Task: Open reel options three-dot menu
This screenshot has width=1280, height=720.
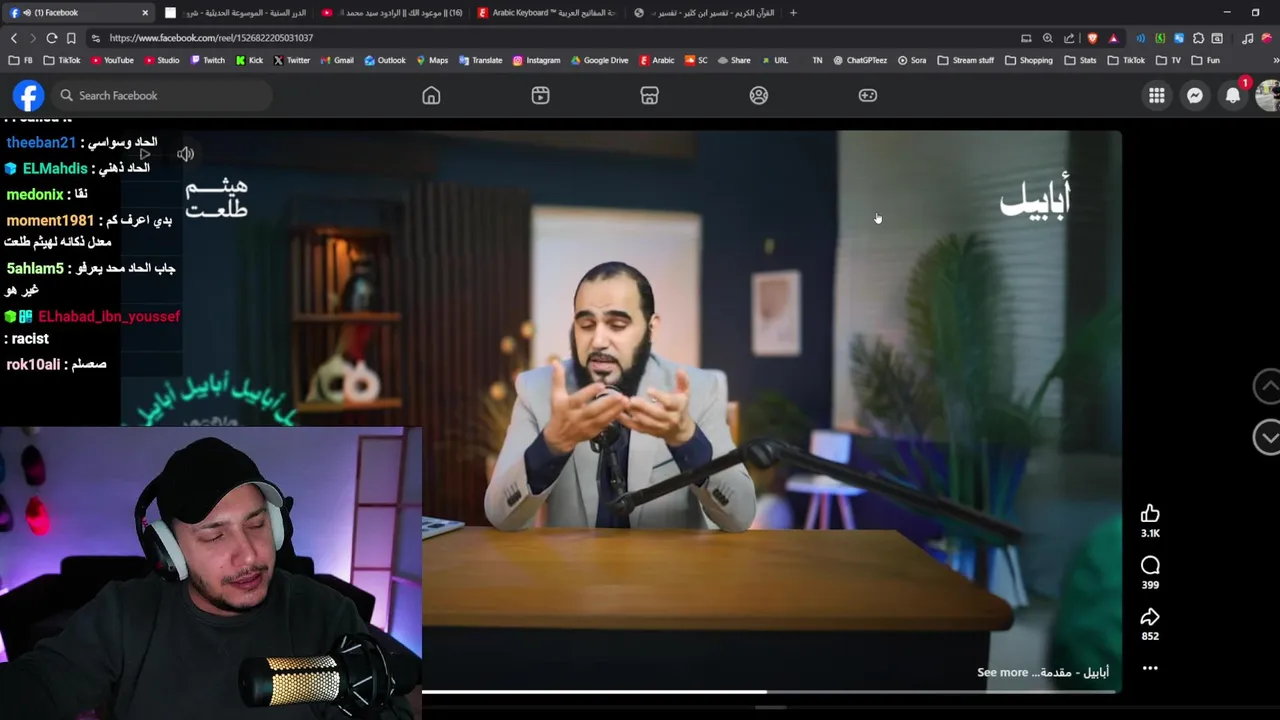Action: (x=1150, y=668)
